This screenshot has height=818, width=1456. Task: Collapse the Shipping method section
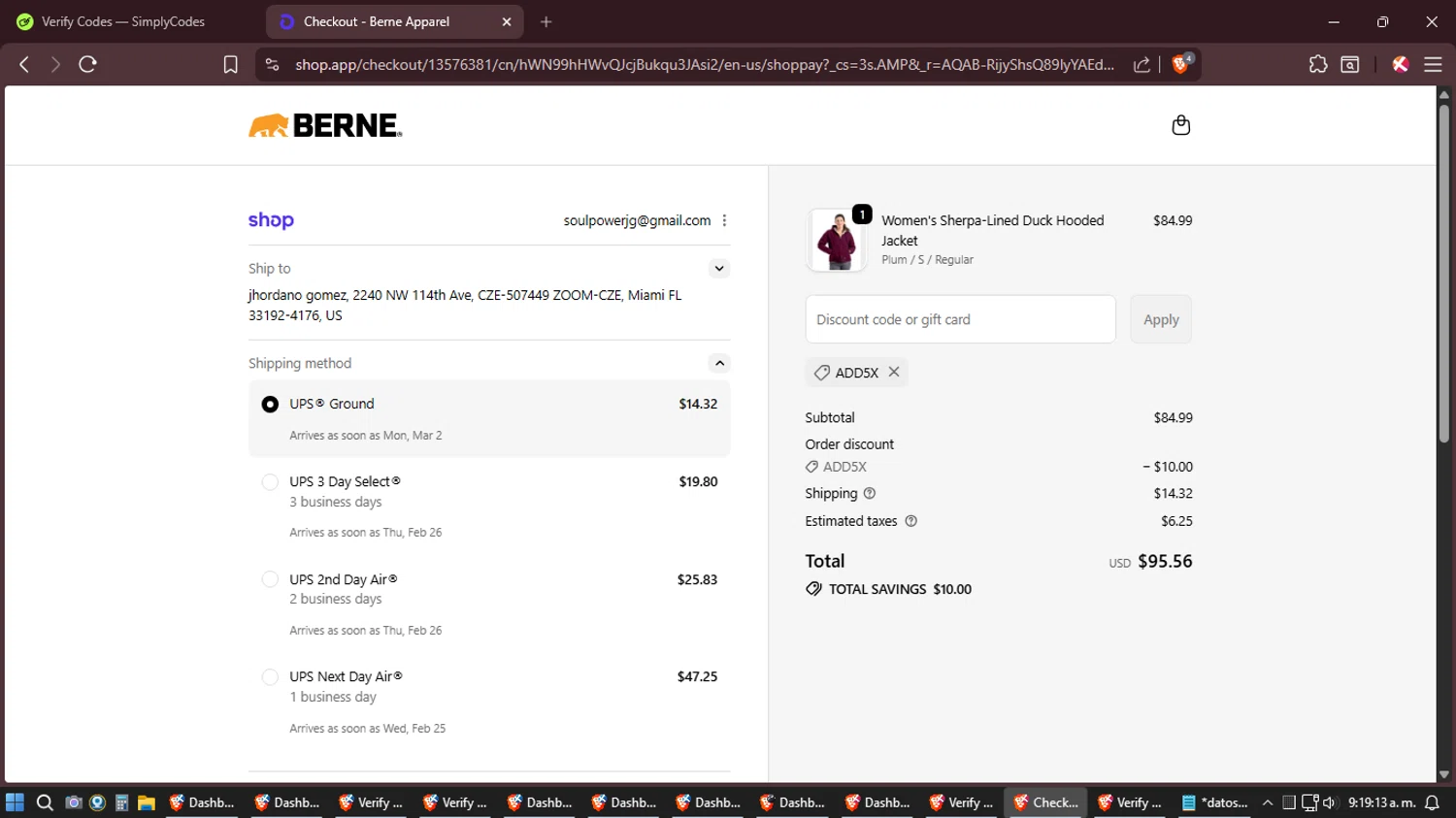pos(719,363)
